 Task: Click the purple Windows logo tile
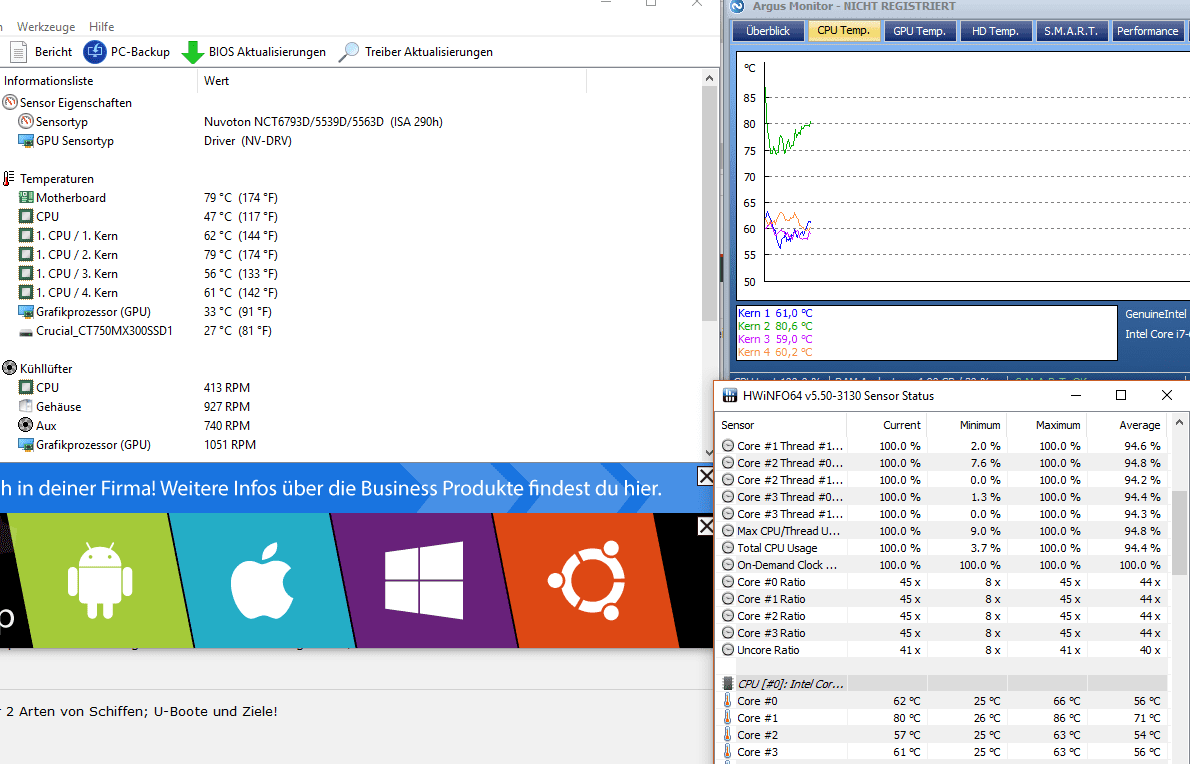click(x=424, y=580)
